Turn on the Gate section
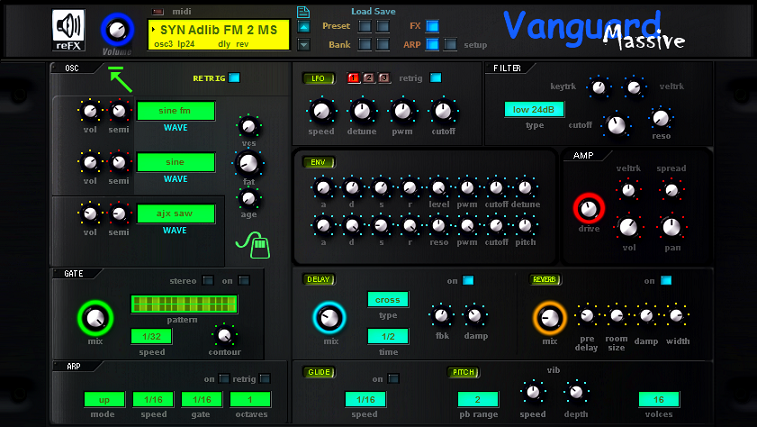This screenshot has width=757, height=427. point(244,281)
